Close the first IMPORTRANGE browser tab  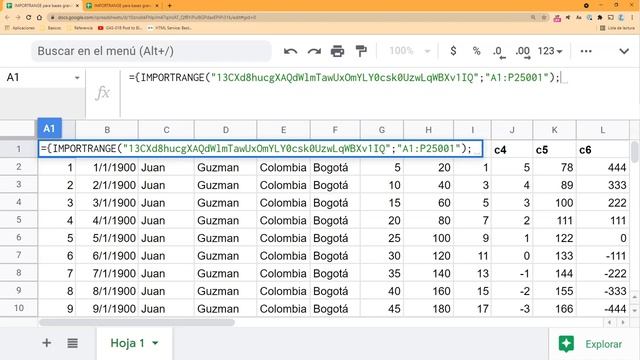click(x=77, y=6)
